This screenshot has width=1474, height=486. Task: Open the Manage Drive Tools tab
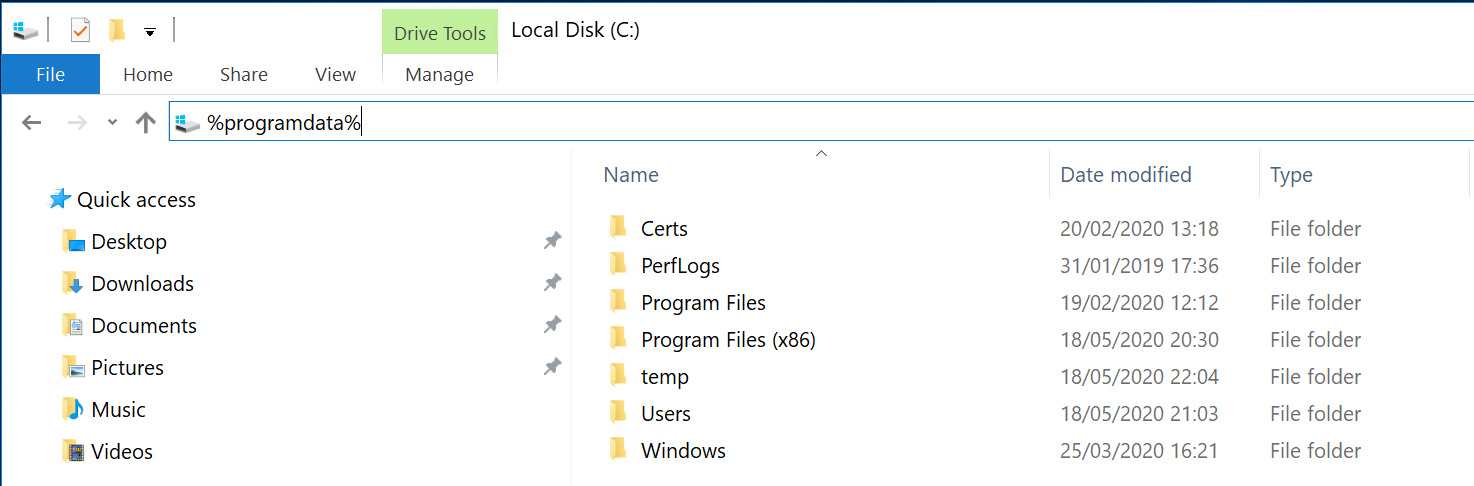click(440, 75)
